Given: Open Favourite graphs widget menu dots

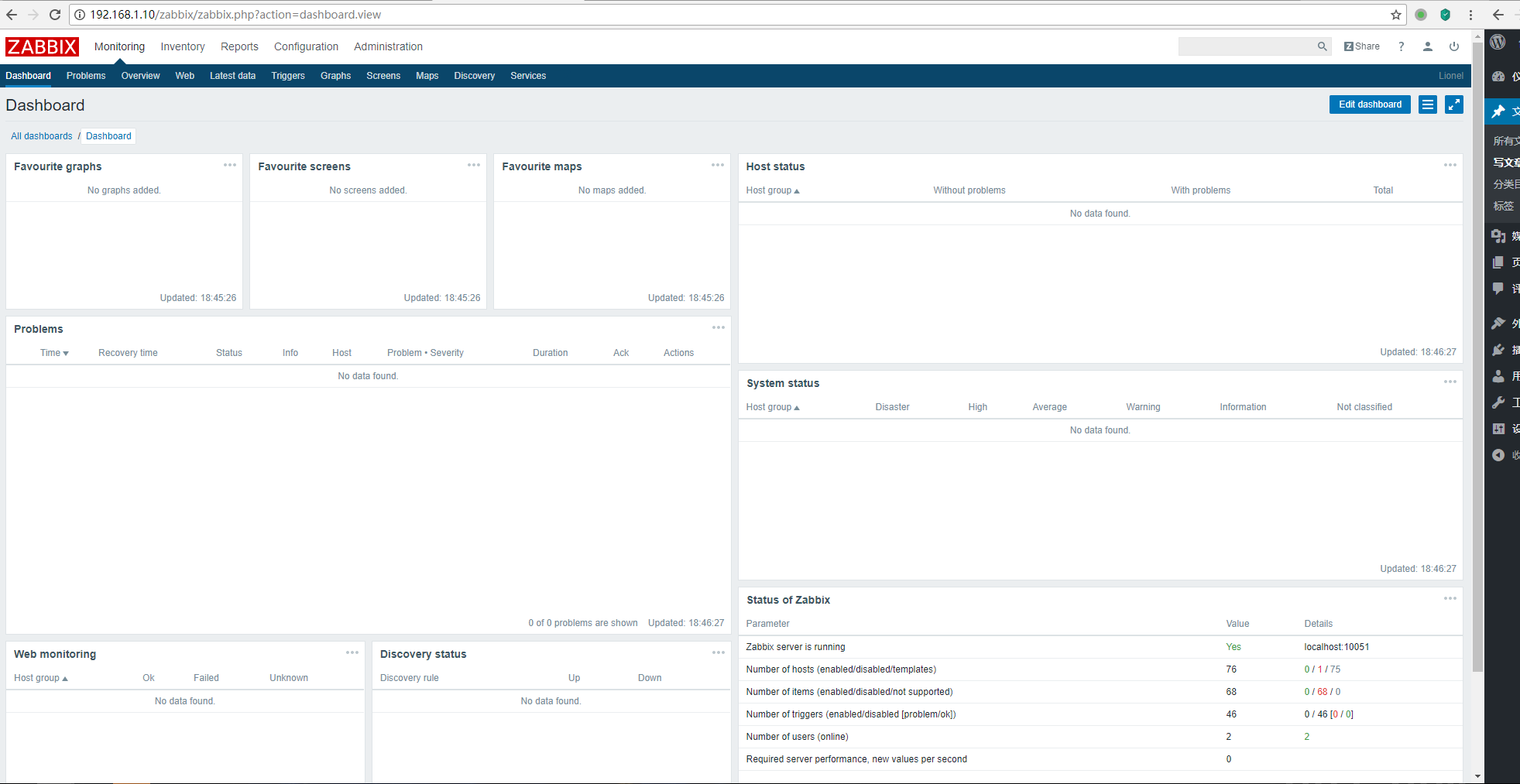Looking at the screenshot, I should pos(230,165).
